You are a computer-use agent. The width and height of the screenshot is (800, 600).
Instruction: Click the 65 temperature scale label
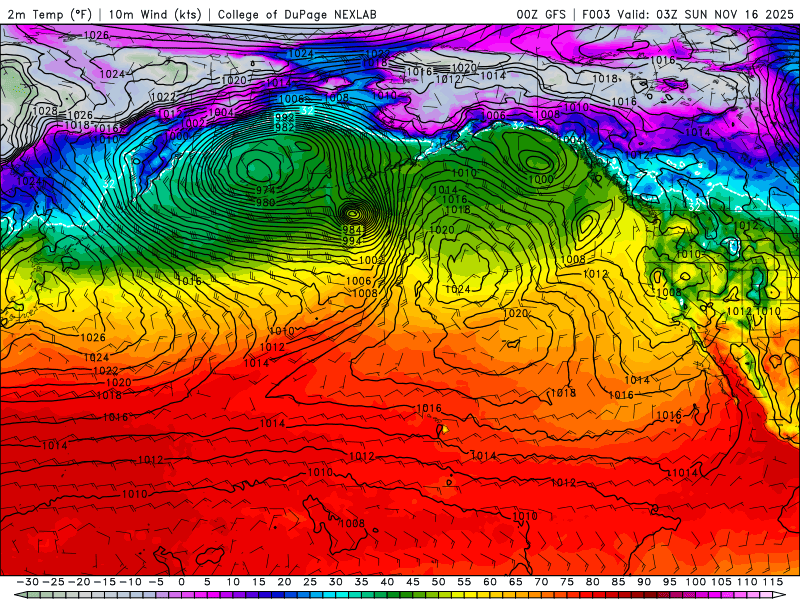(x=515, y=582)
